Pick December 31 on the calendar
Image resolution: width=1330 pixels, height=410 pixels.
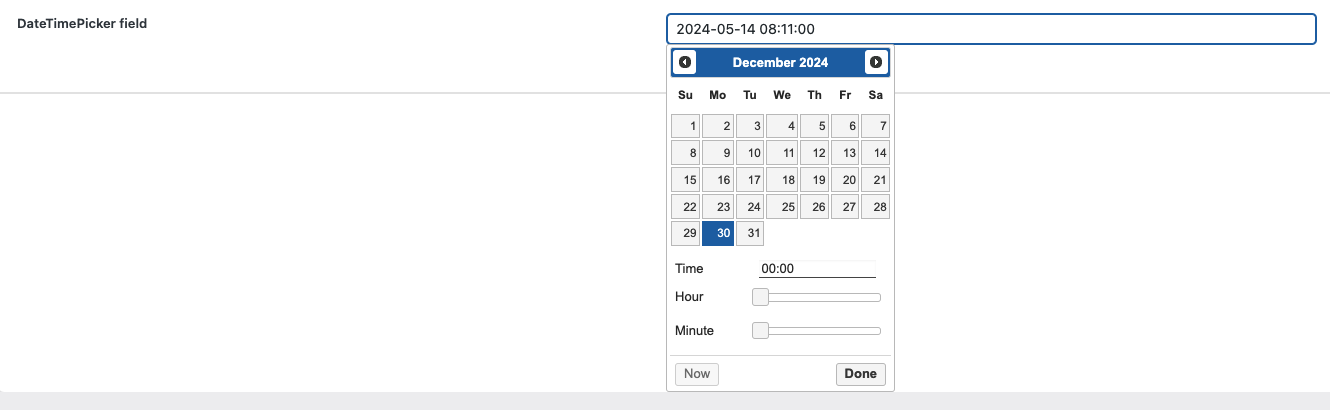click(750, 234)
